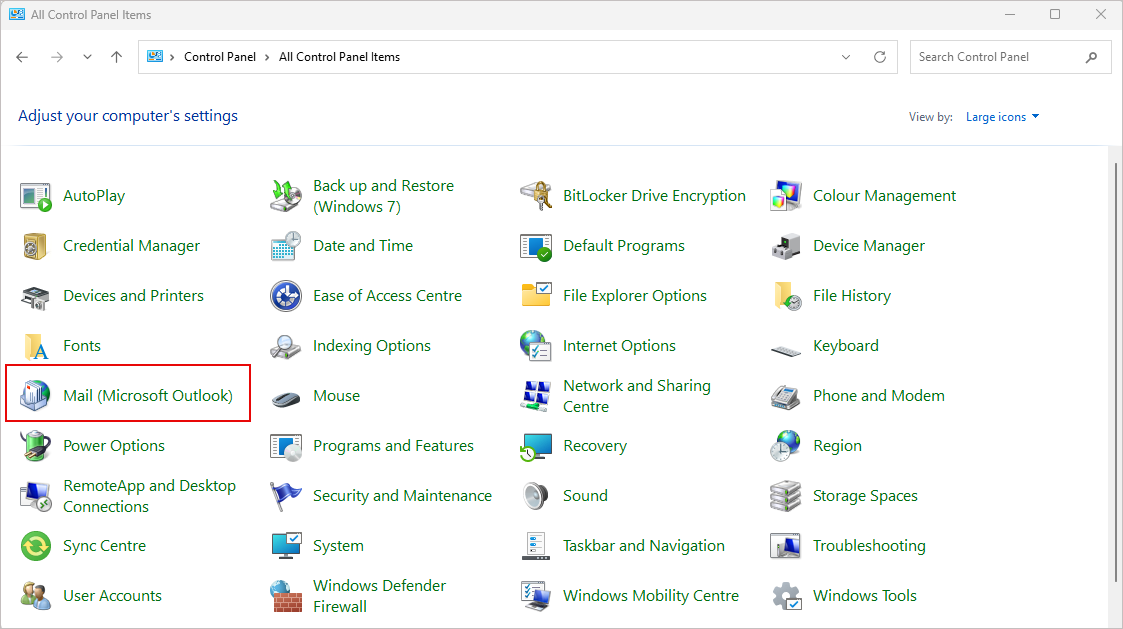Navigate back with the back arrow

point(22,57)
